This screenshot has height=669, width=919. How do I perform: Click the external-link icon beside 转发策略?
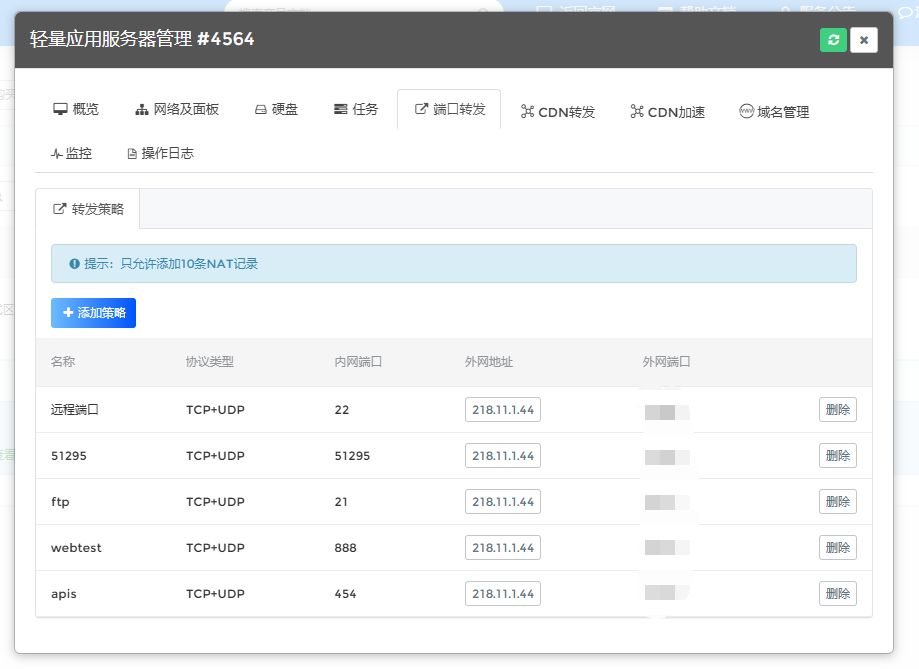pos(60,209)
